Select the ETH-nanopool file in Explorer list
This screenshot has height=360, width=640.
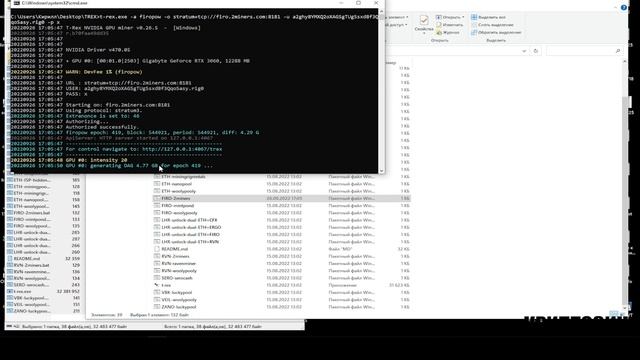[x=176, y=184]
